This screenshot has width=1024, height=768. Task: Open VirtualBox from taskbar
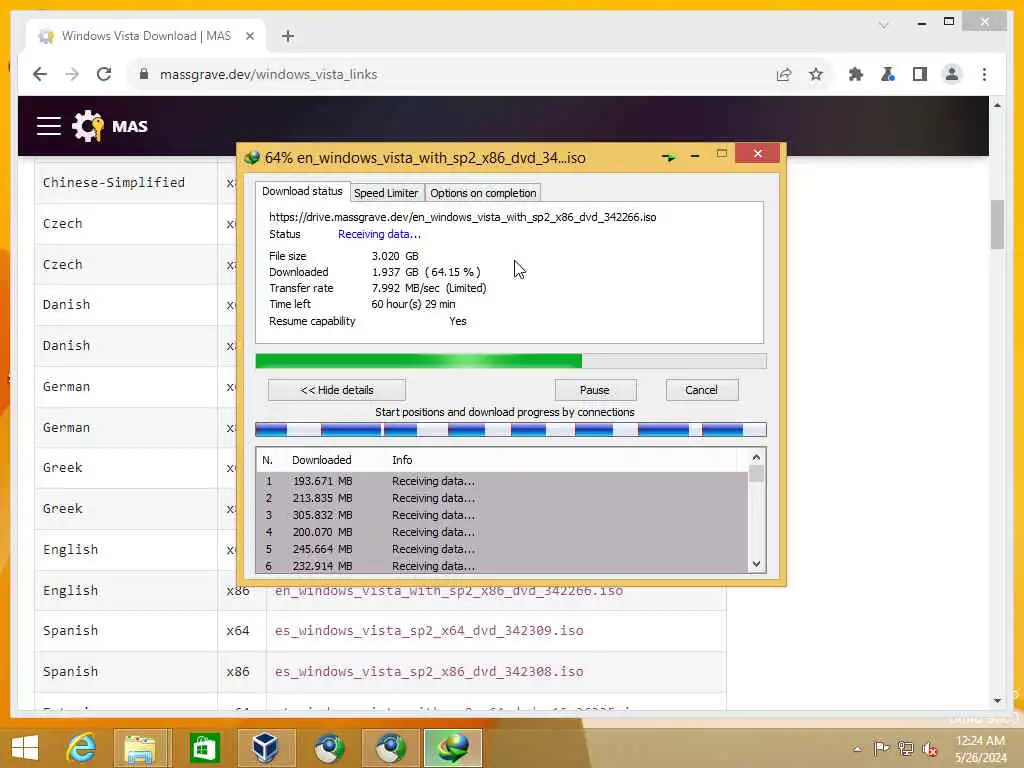click(266, 748)
